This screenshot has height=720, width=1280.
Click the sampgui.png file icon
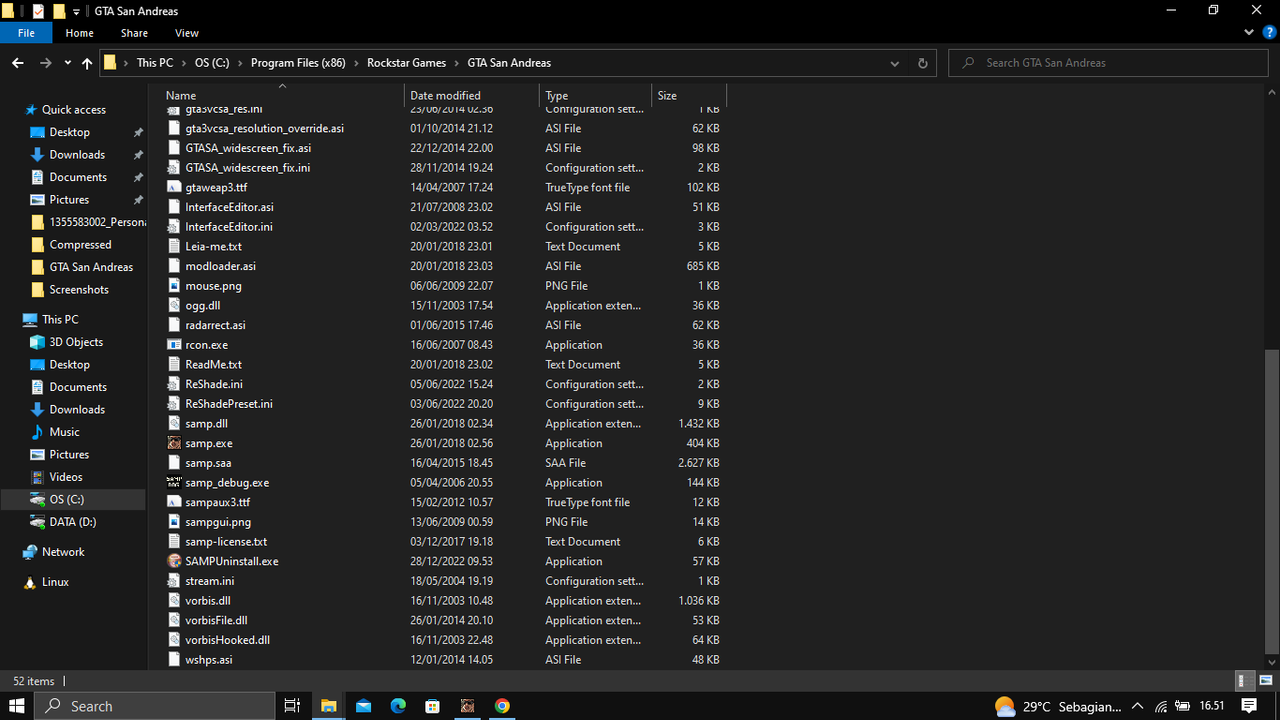(174, 522)
